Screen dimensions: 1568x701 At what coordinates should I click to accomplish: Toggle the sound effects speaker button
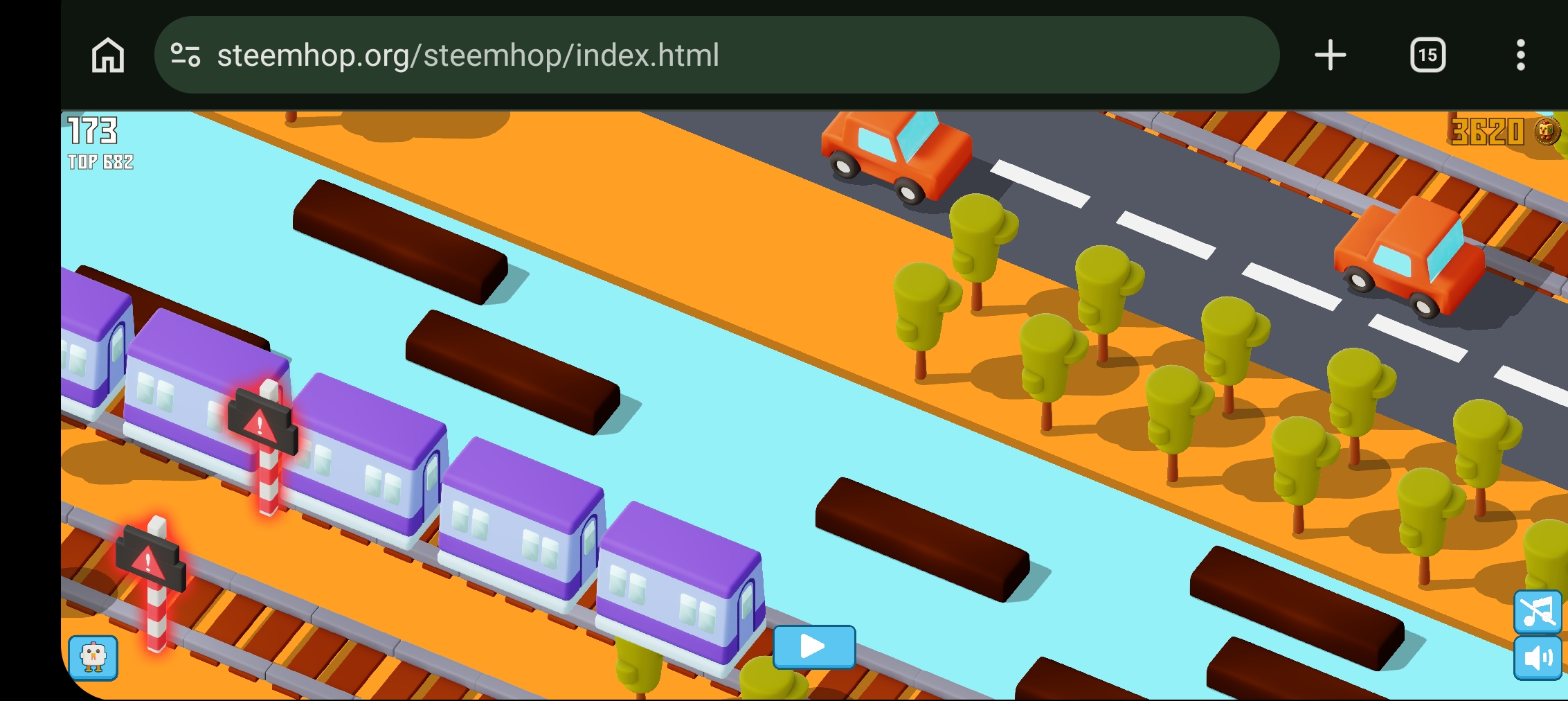pos(1538,658)
